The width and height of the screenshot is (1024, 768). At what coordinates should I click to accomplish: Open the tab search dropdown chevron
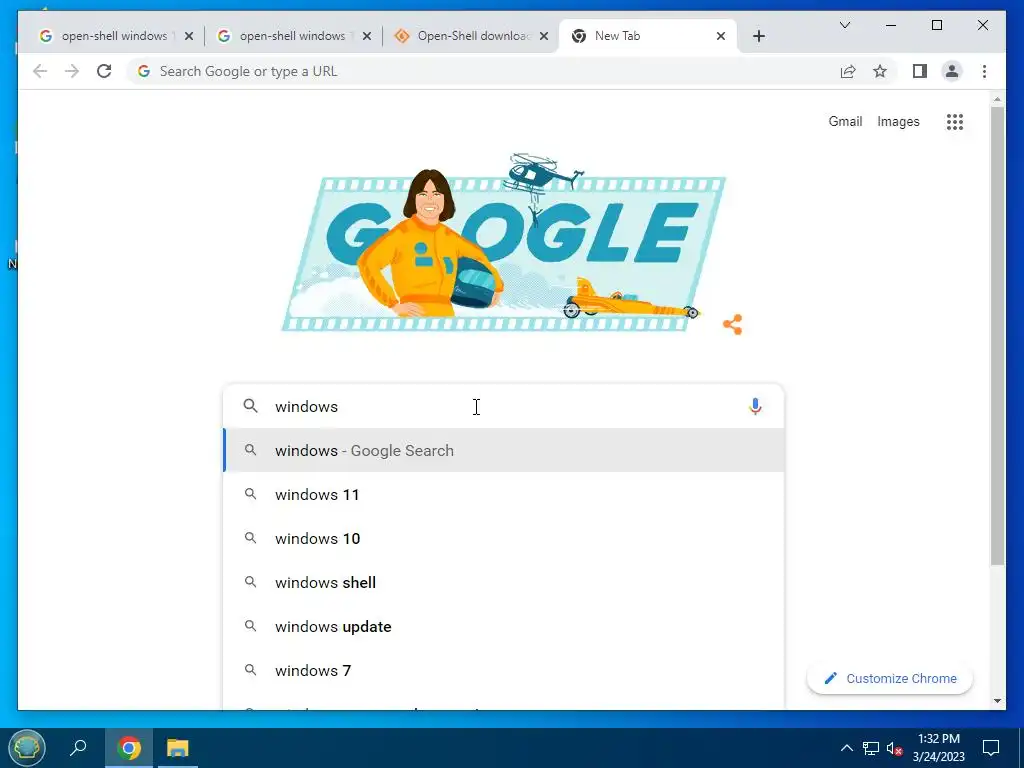[x=844, y=25]
